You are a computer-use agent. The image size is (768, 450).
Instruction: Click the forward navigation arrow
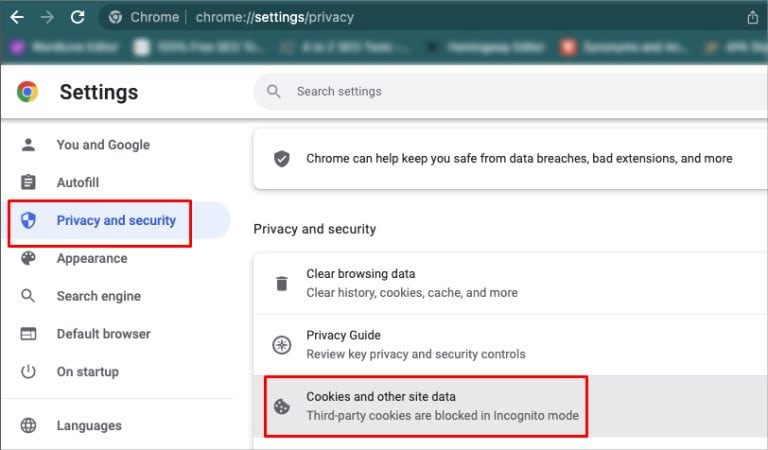(x=47, y=17)
